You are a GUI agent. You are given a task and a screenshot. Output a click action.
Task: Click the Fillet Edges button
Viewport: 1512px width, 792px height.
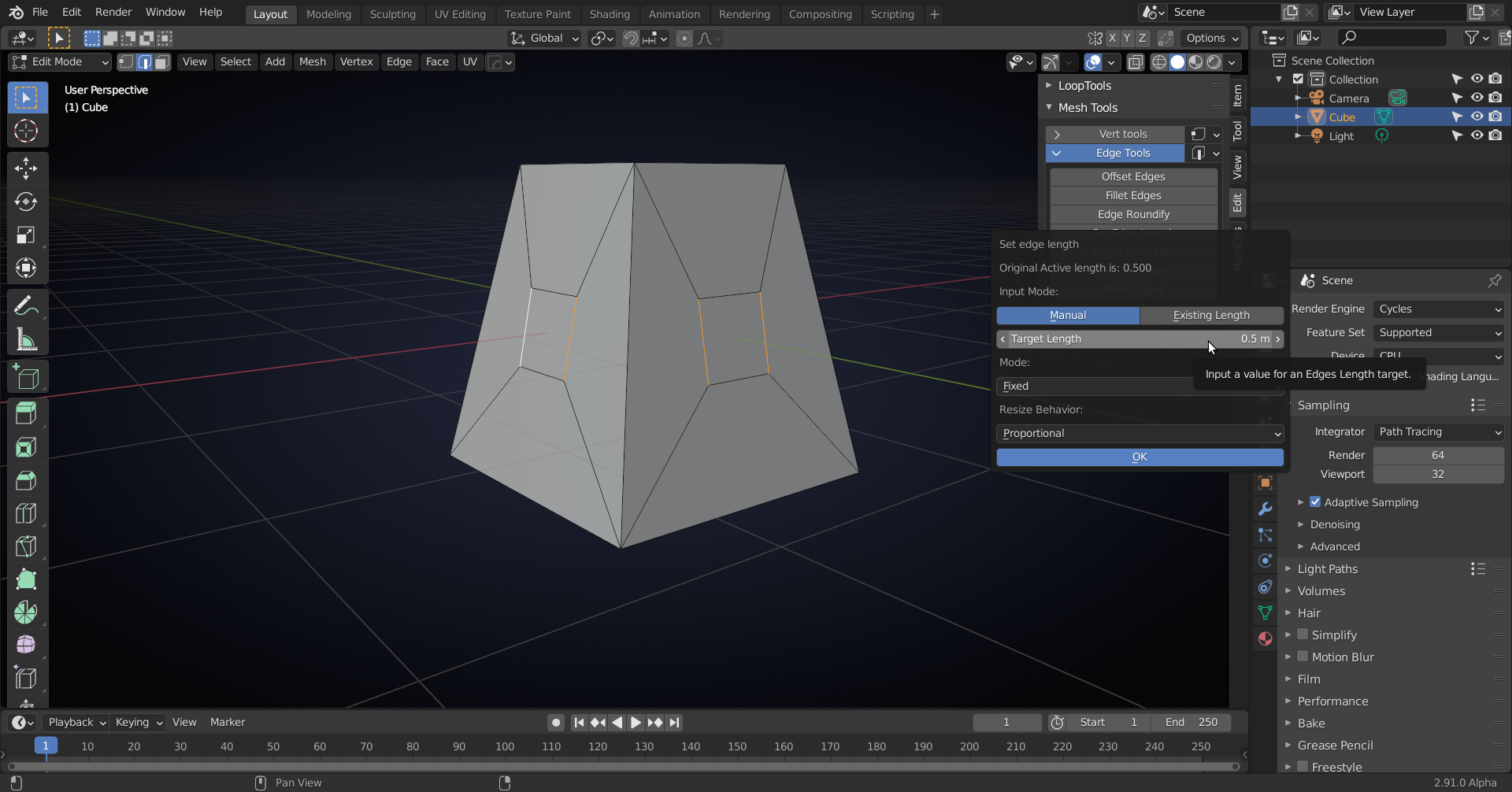coord(1132,195)
